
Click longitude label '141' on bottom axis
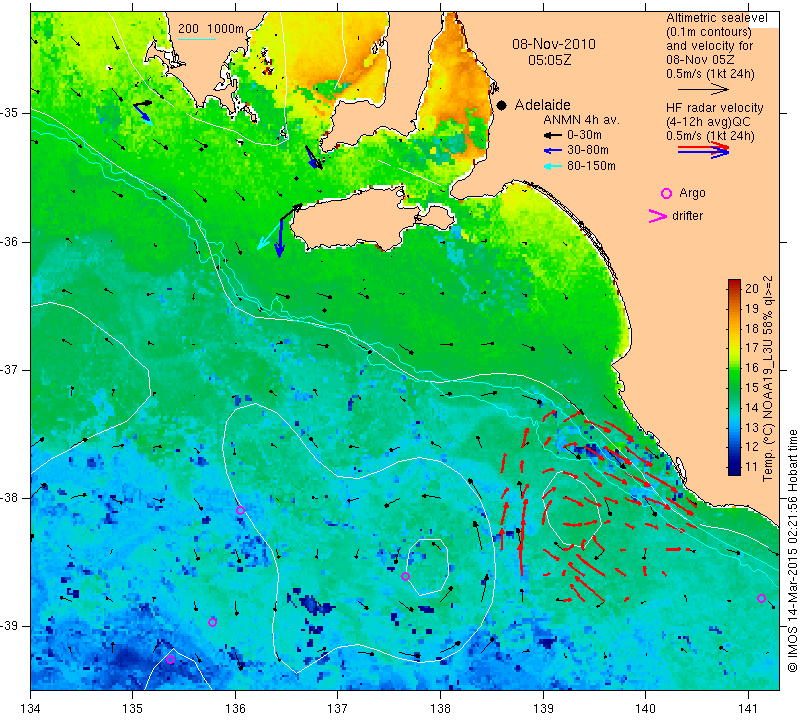748,709
